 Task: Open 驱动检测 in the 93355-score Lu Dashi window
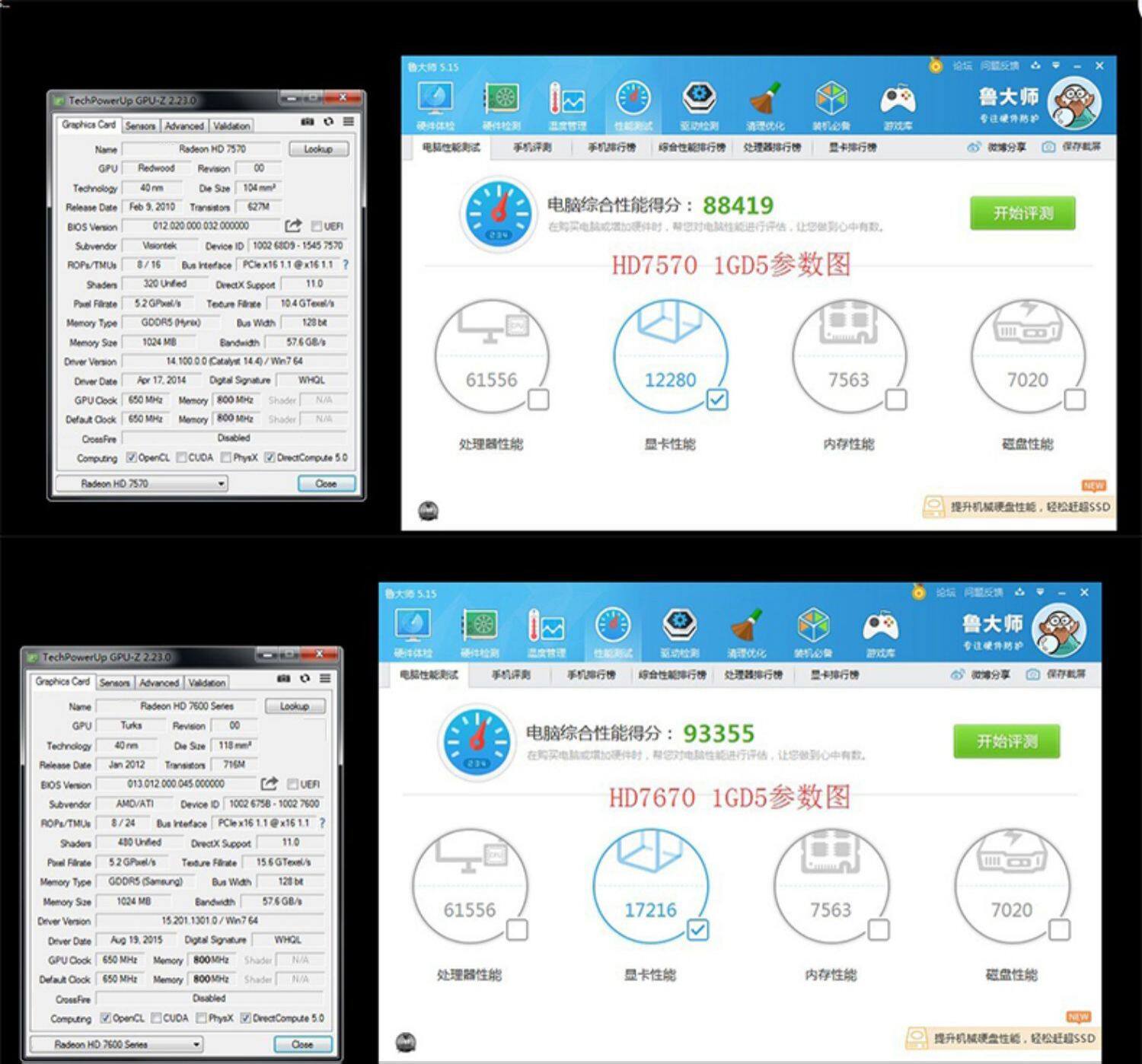[x=679, y=633]
